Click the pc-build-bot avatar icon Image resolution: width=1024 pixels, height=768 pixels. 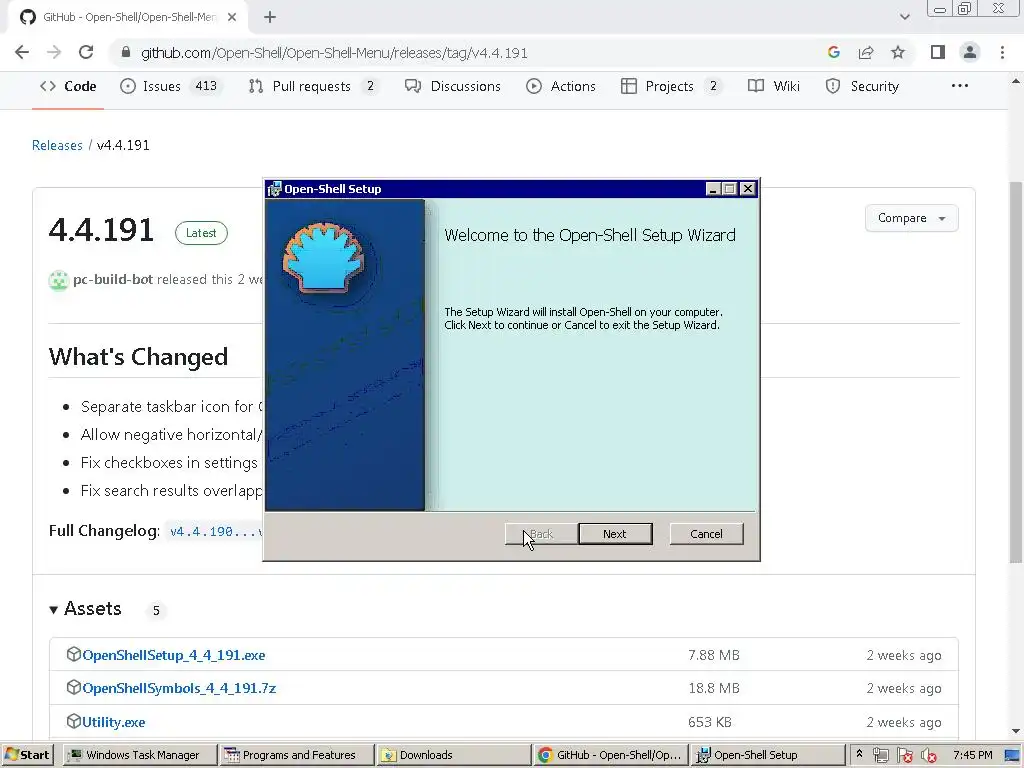(59, 280)
